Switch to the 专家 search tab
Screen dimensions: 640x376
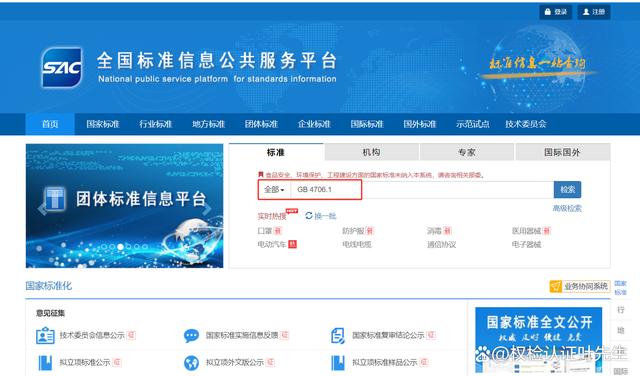pyautogui.click(x=467, y=152)
